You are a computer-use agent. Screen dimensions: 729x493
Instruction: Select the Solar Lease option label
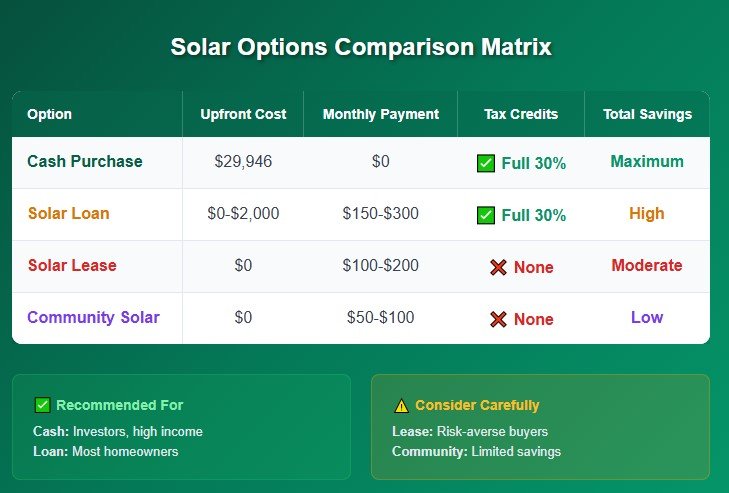pyautogui.click(x=72, y=266)
